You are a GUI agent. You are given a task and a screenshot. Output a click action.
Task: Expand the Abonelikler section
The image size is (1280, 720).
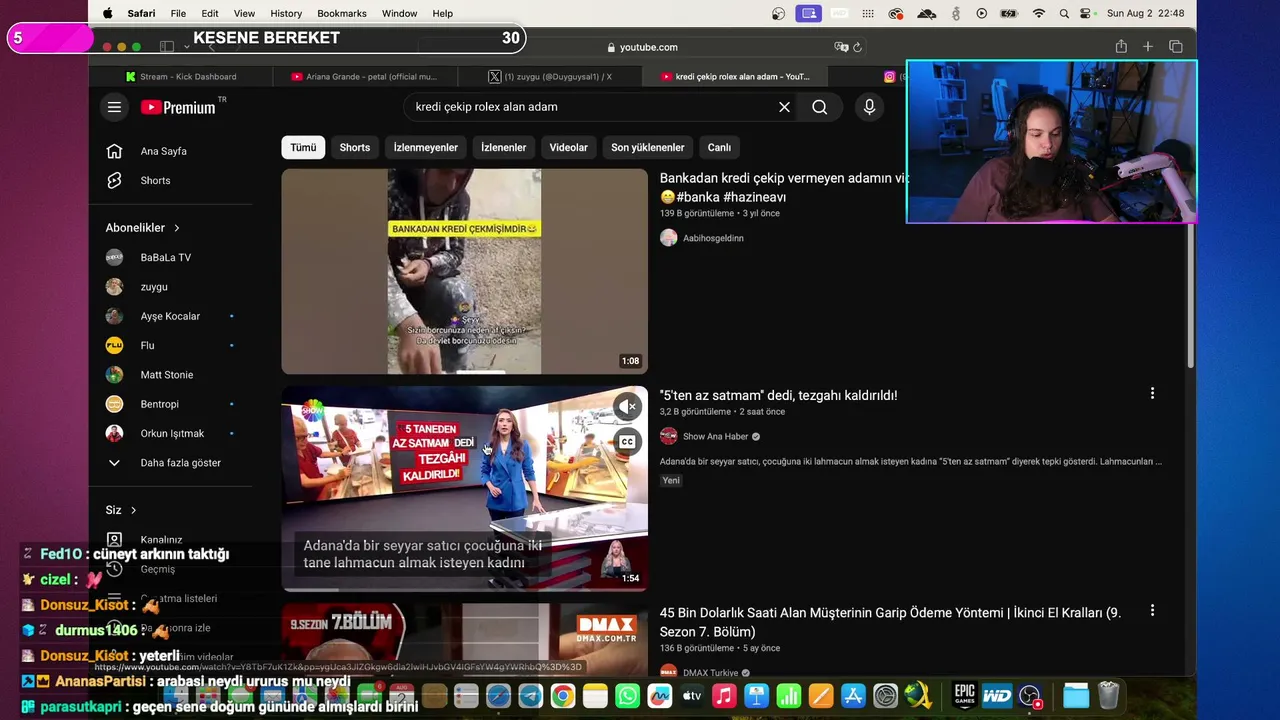click(x=143, y=228)
